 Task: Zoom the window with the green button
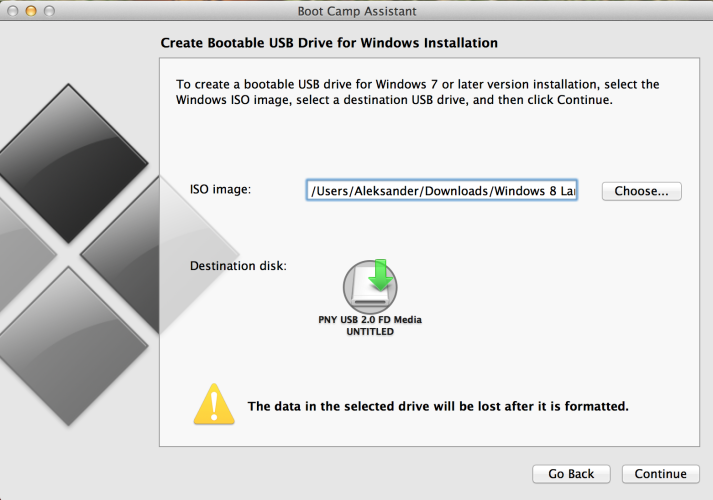click(x=49, y=11)
